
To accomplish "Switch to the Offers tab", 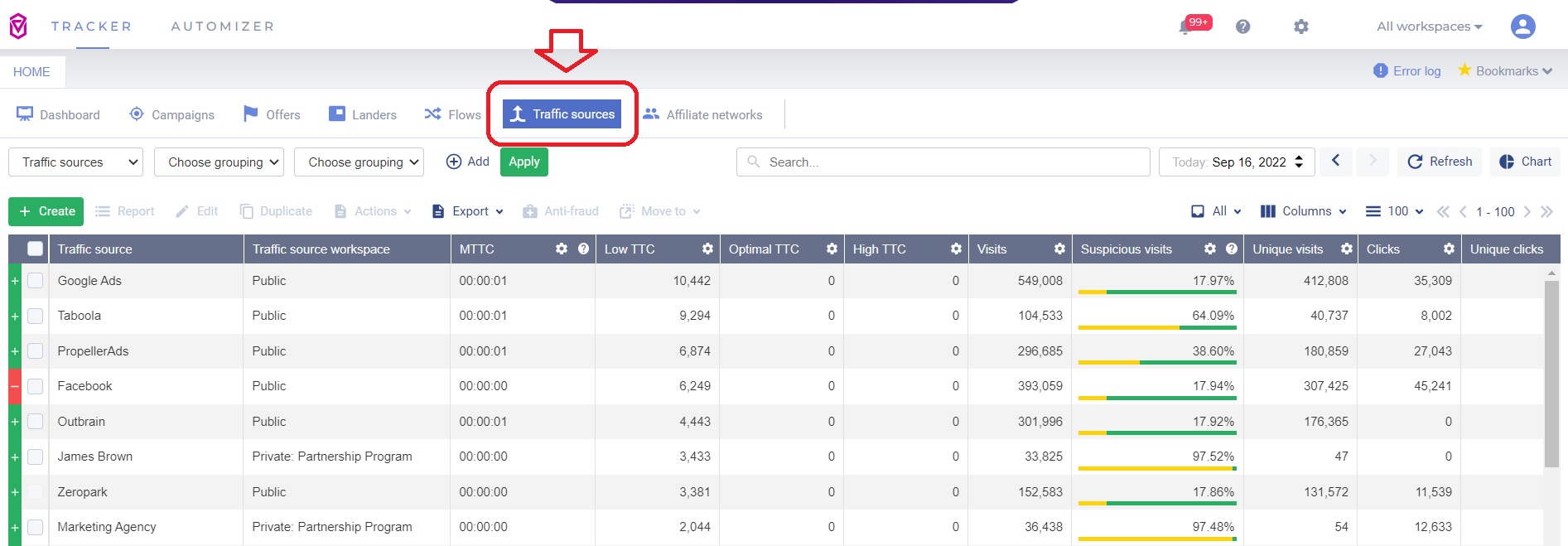I will (271, 114).
